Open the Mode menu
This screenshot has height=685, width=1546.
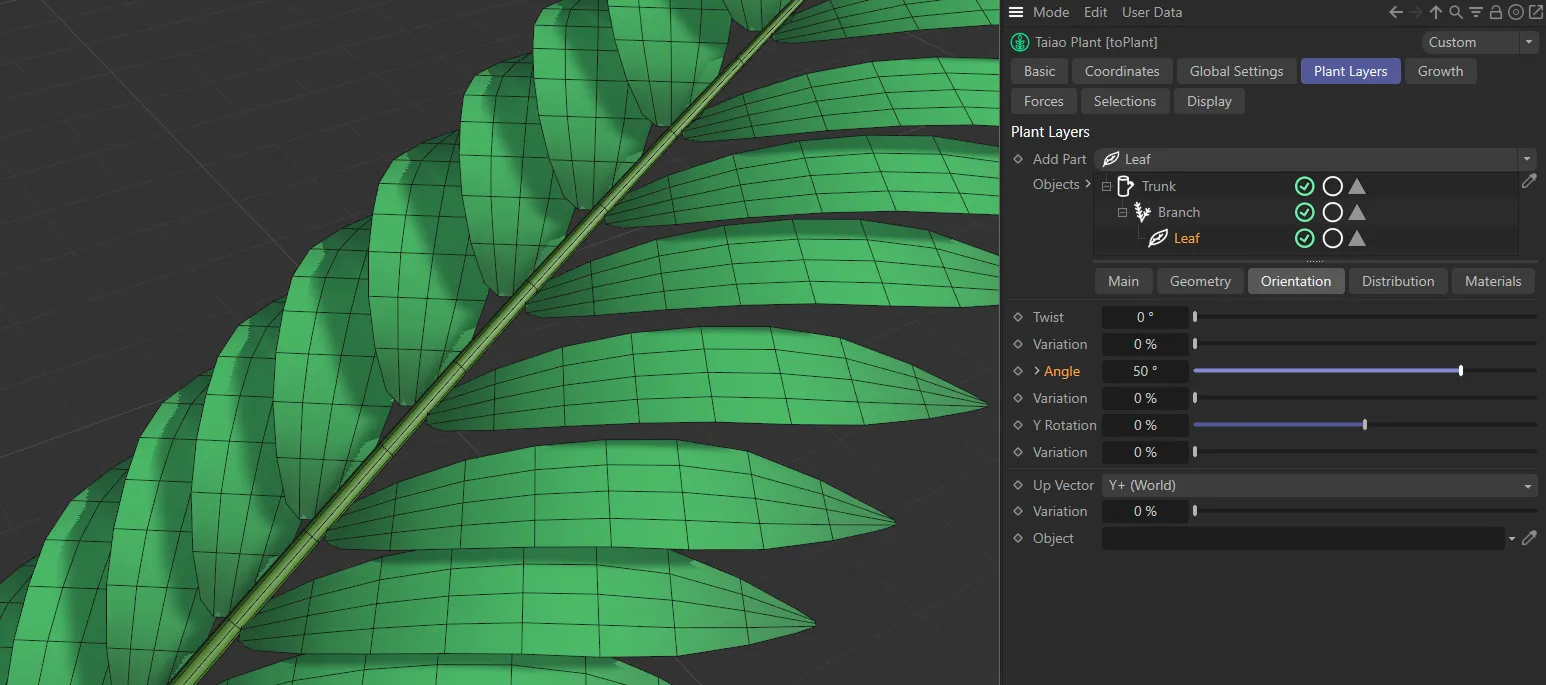tap(1052, 12)
